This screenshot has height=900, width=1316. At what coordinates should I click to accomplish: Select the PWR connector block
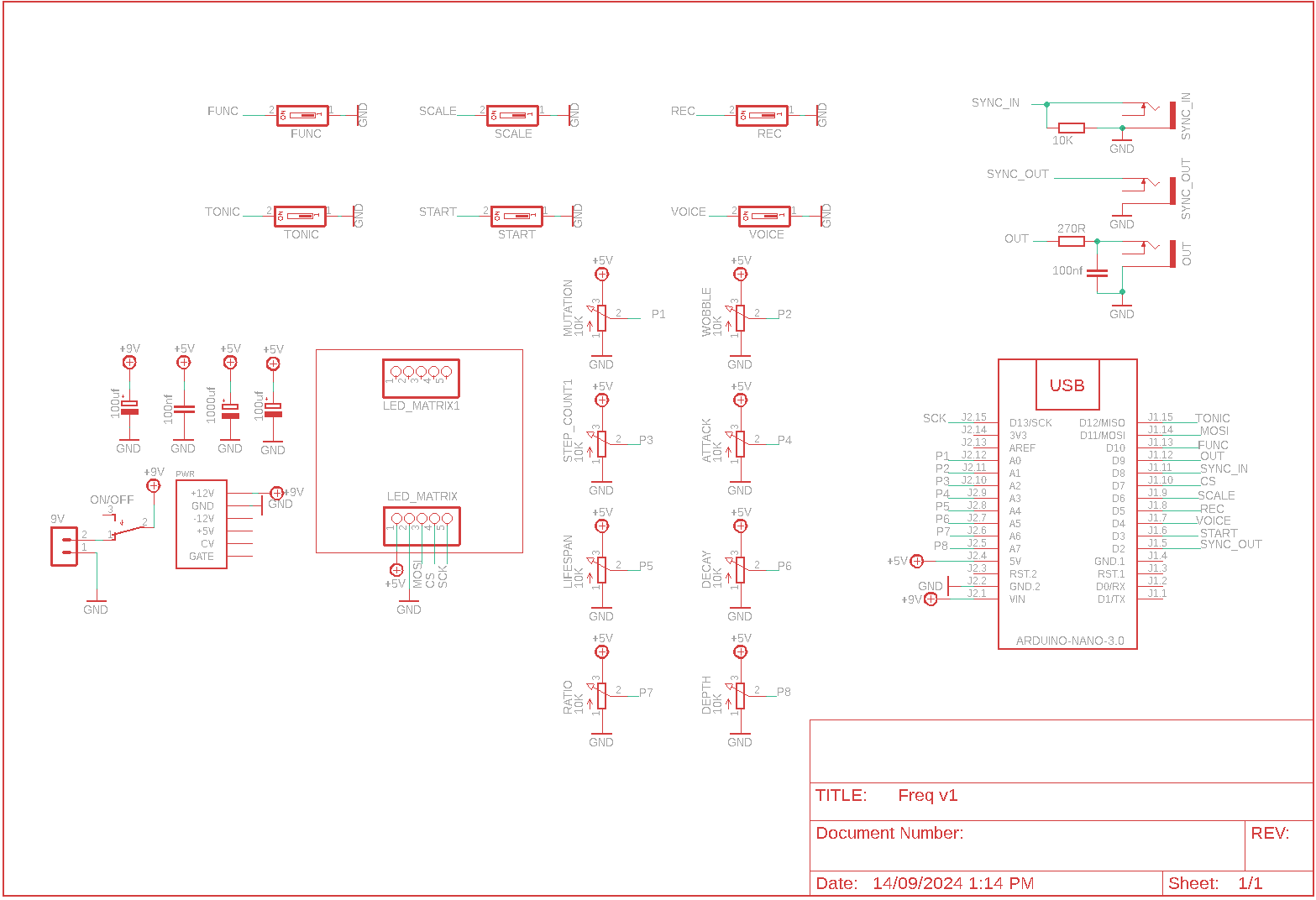tap(202, 525)
